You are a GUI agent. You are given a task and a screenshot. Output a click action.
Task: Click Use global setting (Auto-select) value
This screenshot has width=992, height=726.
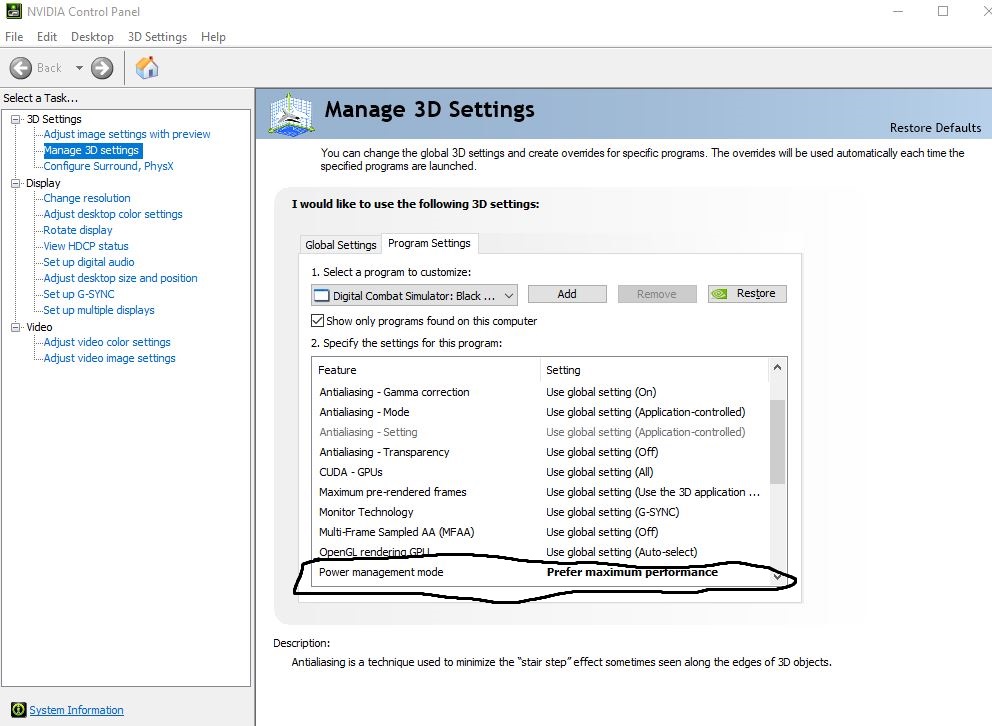tap(621, 552)
